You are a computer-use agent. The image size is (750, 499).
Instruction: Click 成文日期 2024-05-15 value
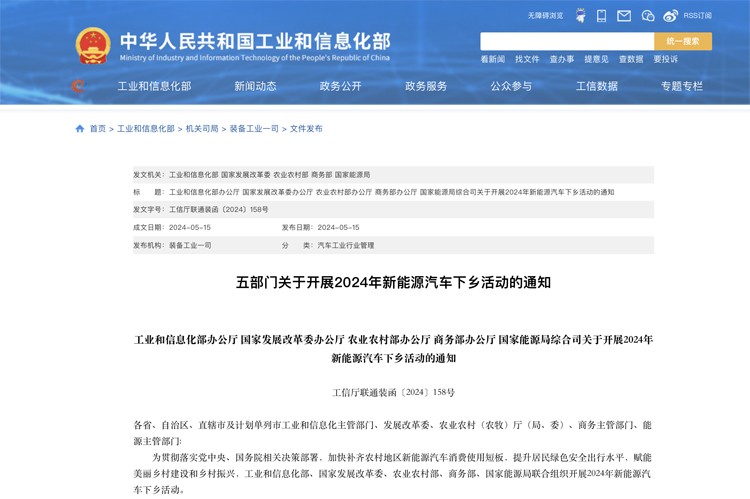[190, 228]
